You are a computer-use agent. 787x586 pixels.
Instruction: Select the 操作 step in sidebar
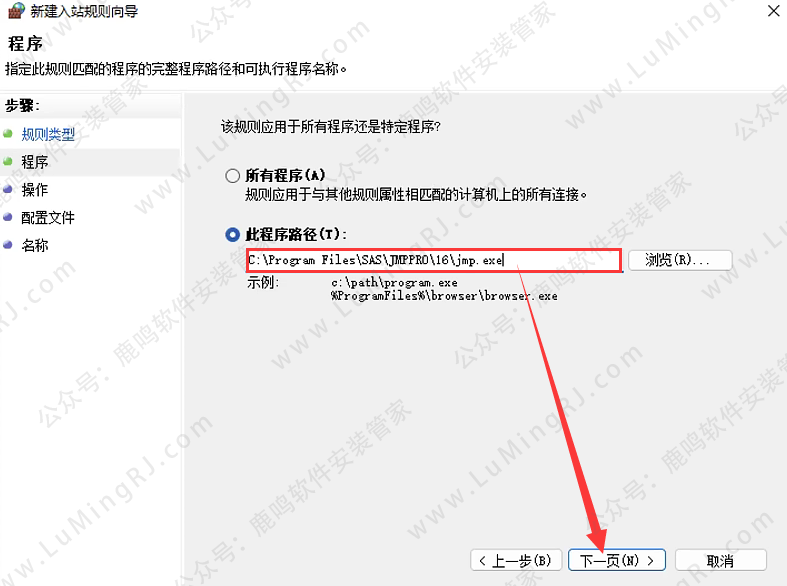coord(35,190)
